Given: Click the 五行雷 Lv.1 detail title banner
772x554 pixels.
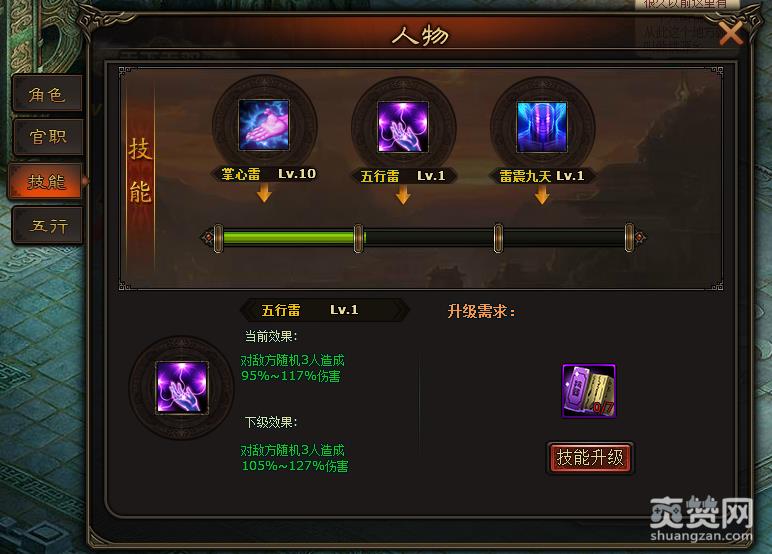Looking at the screenshot, I should pyautogui.click(x=324, y=310).
